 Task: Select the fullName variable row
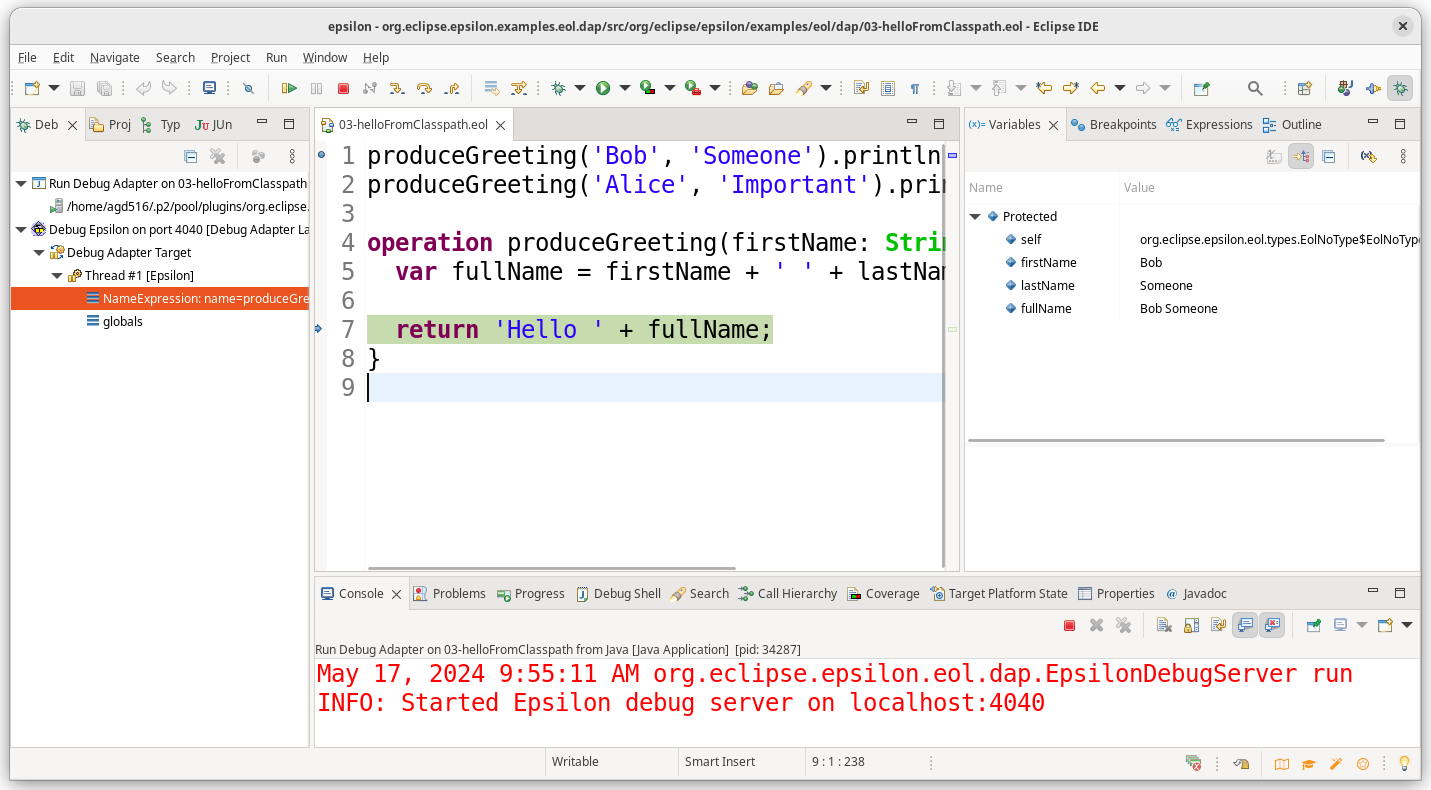click(x=1192, y=309)
